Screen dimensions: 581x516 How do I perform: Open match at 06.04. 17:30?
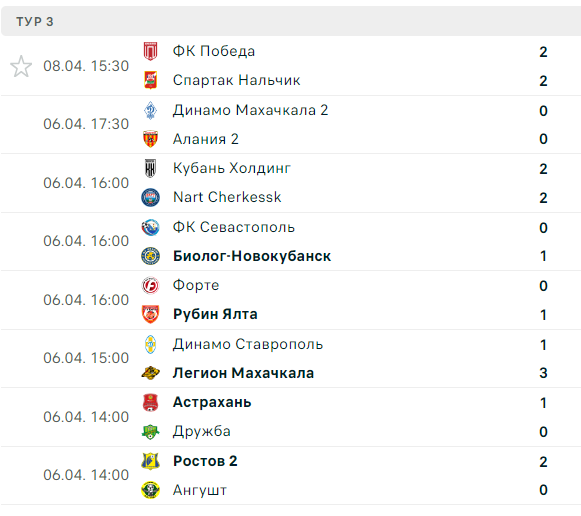click(291, 124)
